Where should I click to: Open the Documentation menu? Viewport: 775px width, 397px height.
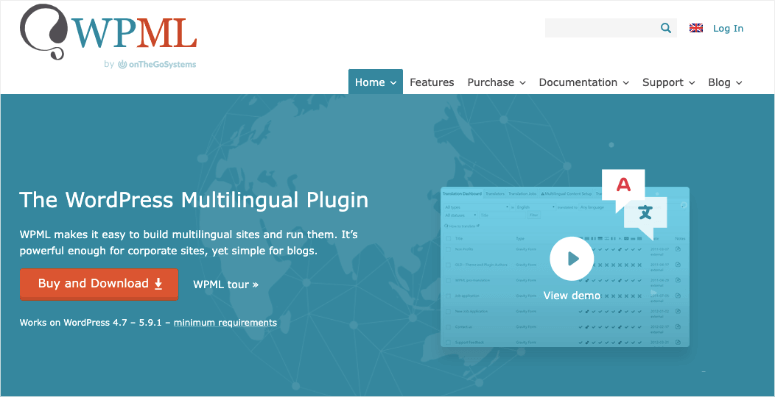[x=584, y=82]
